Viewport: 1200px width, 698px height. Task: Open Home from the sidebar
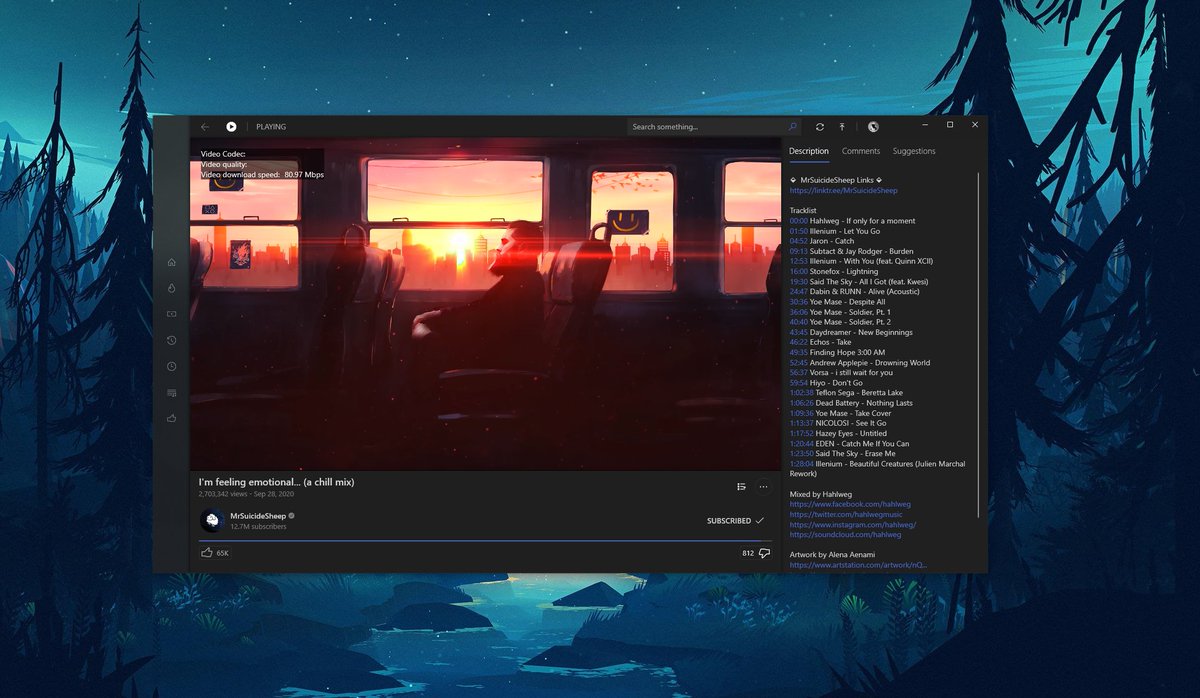172,262
